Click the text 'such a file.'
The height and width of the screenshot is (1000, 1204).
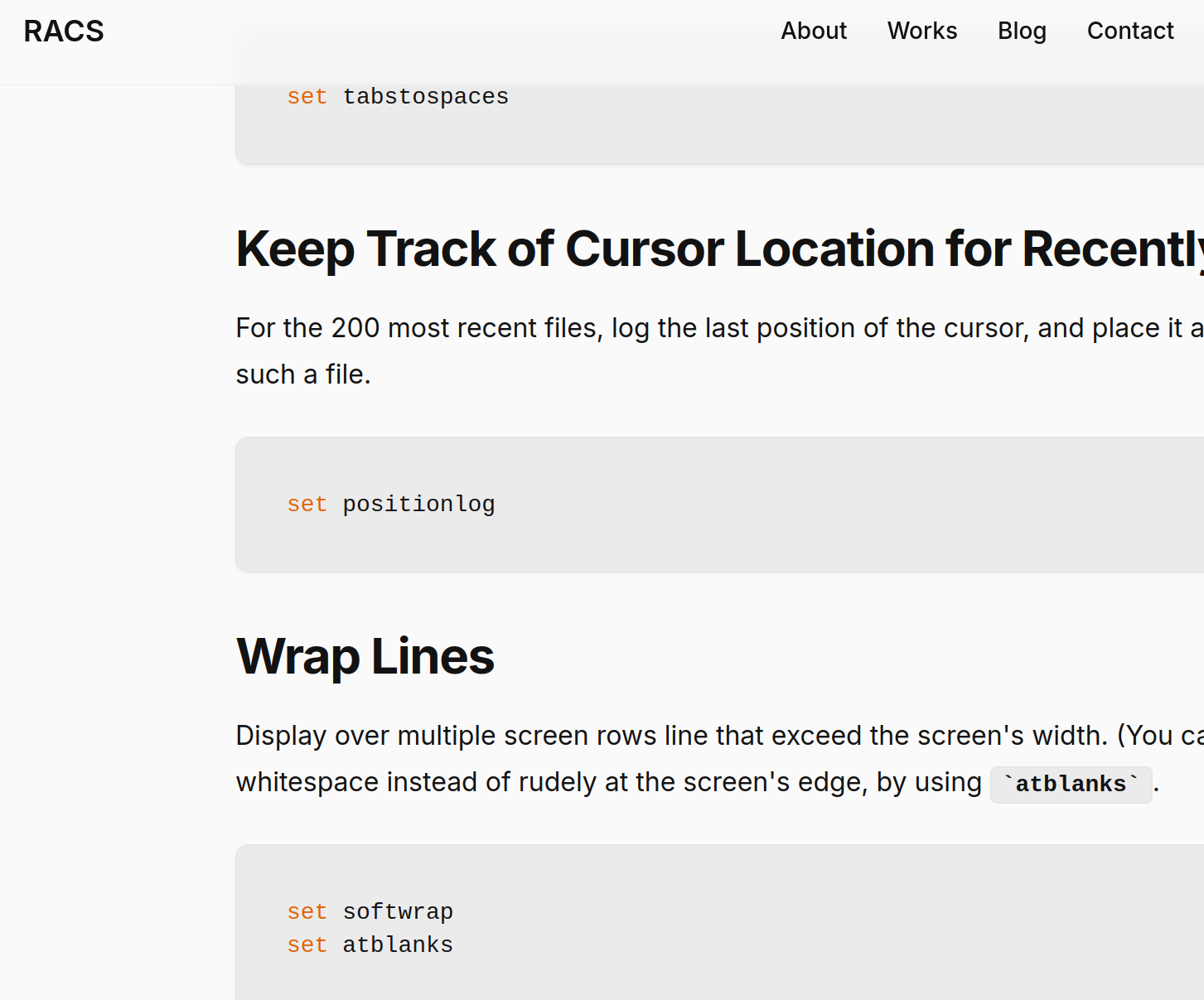303,374
